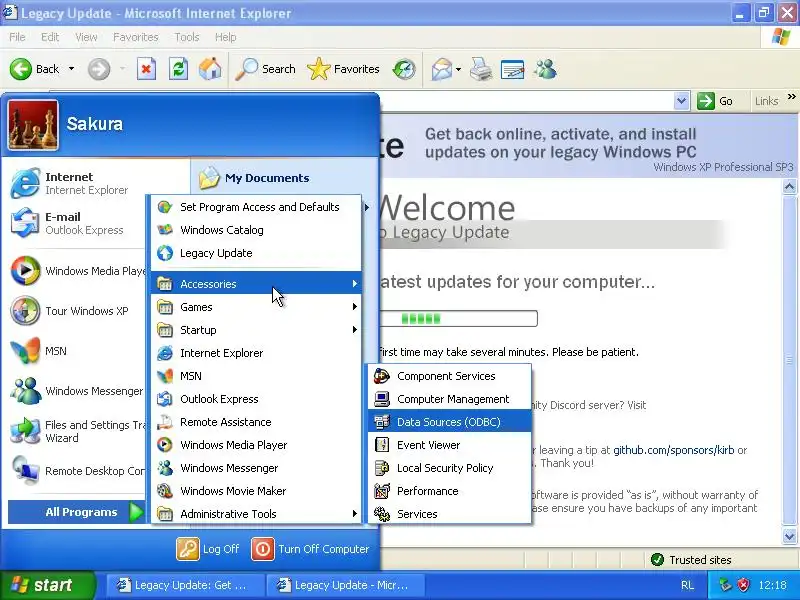Launch Windows Messenger from programs list
This screenshot has width=800, height=600.
pyautogui.click(x=256, y=468)
